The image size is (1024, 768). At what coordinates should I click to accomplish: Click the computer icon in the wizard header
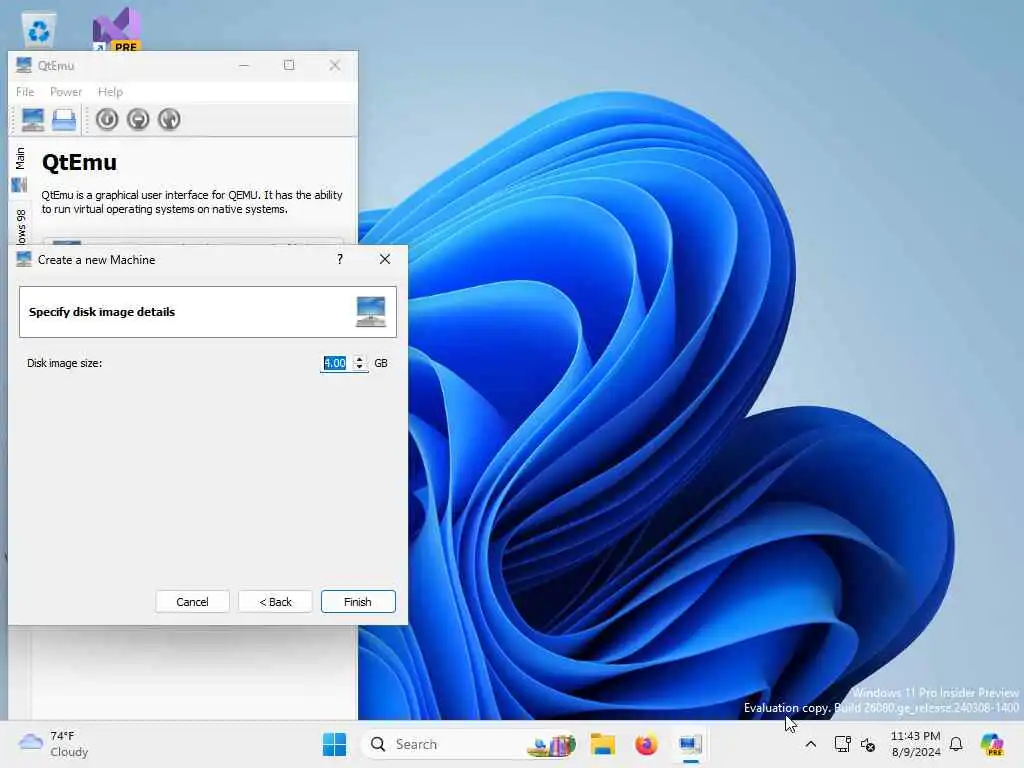371,312
